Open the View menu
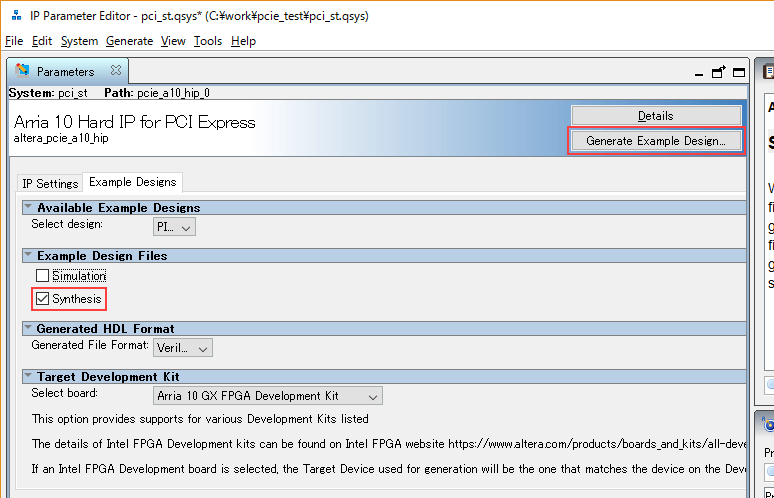Screen dimensions: 774x498 173,41
